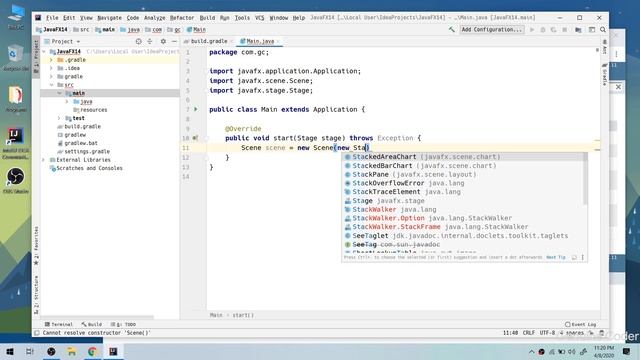Expand the .gradle folder in project tree

pyautogui.click(x=51, y=60)
